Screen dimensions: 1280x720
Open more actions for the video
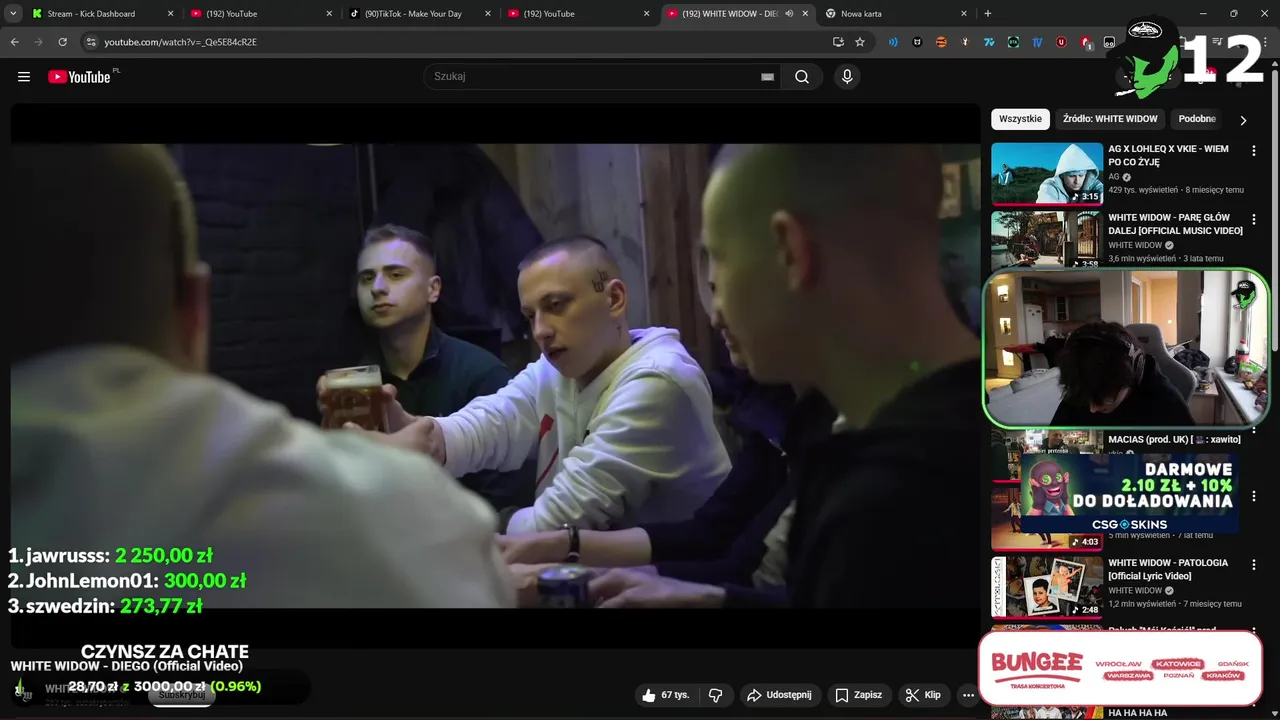click(x=968, y=695)
